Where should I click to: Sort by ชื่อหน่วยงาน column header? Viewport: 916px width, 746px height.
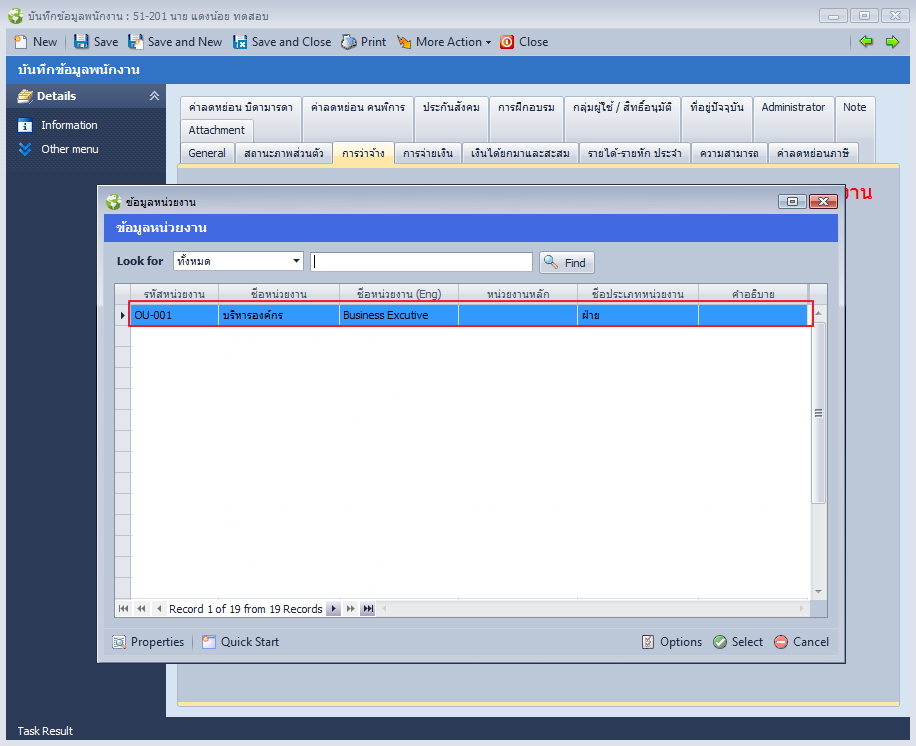pyautogui.click(x=279, y=294)
